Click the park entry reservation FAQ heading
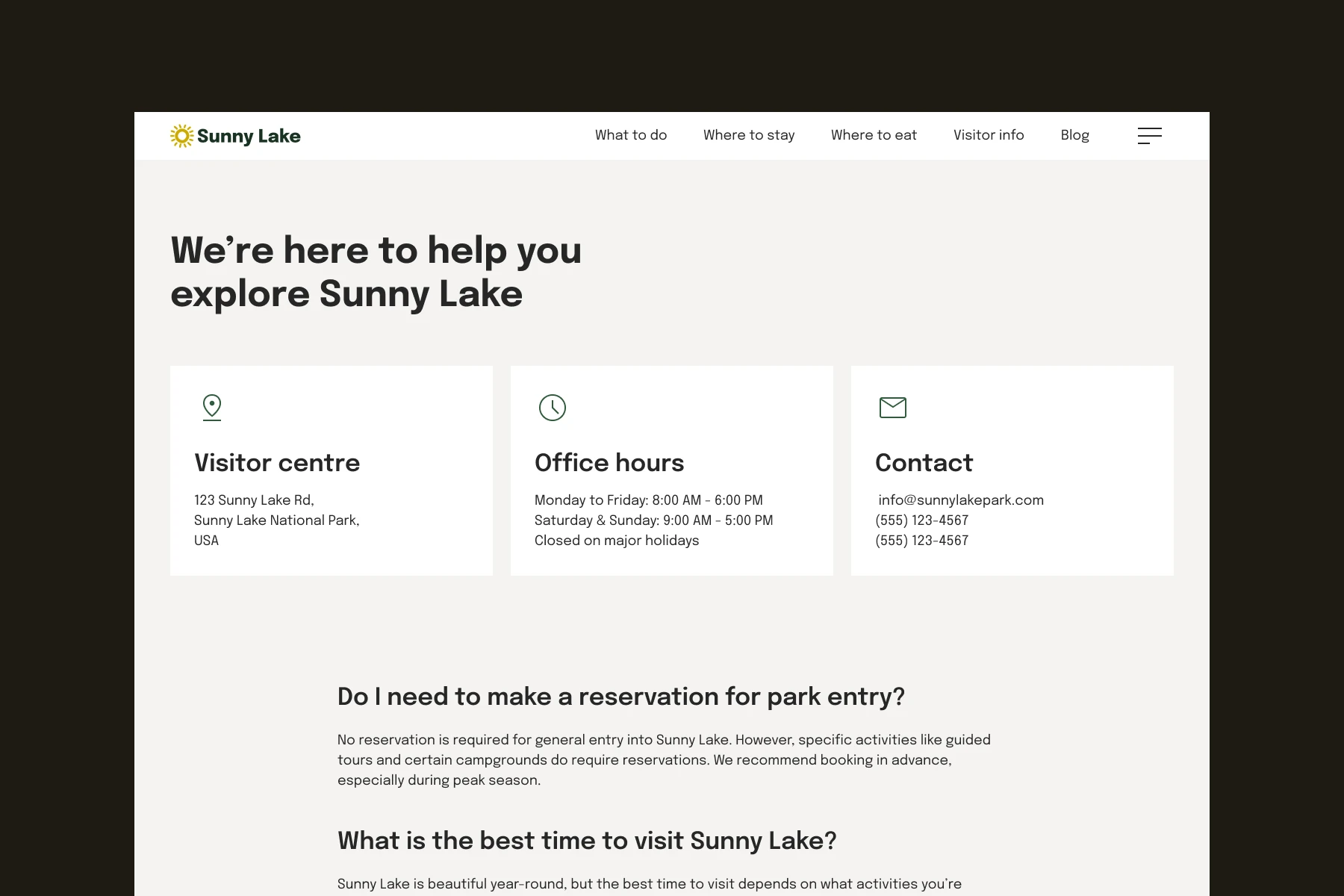Image resolution: width=1344 pixels, height=896 pixels. [x=620, y=697]
